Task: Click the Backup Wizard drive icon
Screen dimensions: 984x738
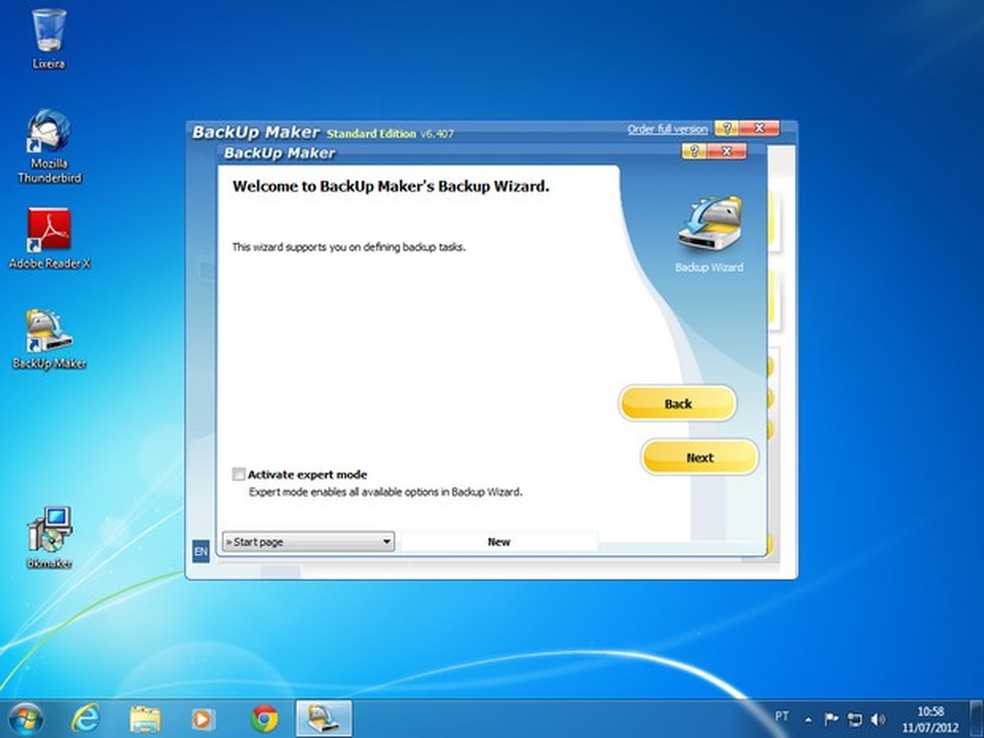Action: point(709,226)
